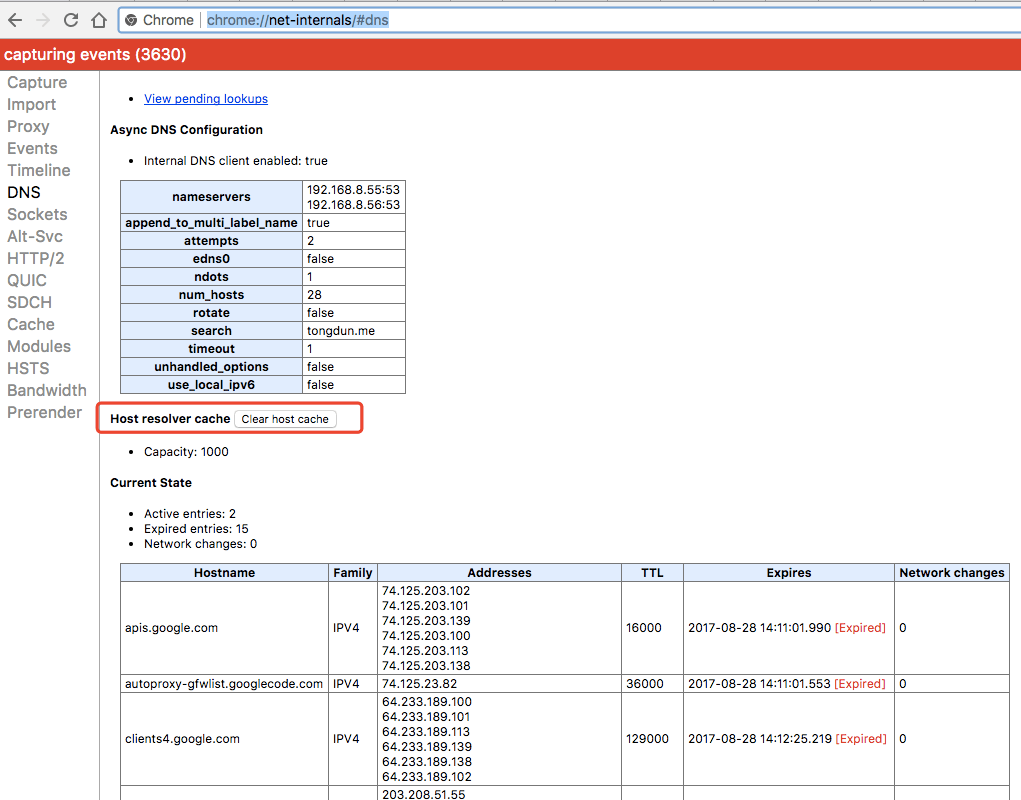Image resolution: width=1021 pixels, height=800 pixels.
Task: Click the Clear host cache button
Action: click(285, 419)
